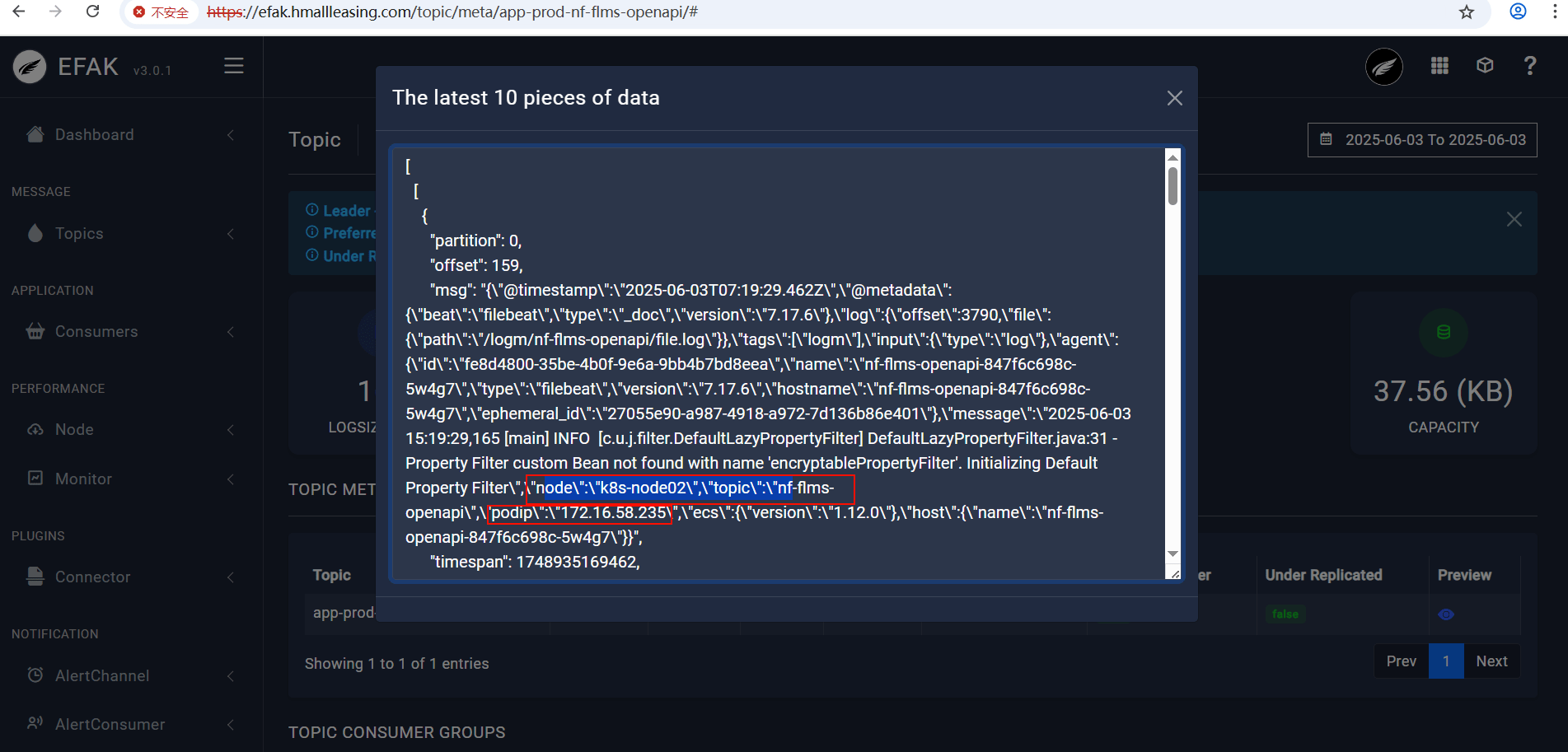Image resolution: width=1568 pixels, height=752 pixels.
Task: Click the hamburger menu icon
Action: (234, 66)
